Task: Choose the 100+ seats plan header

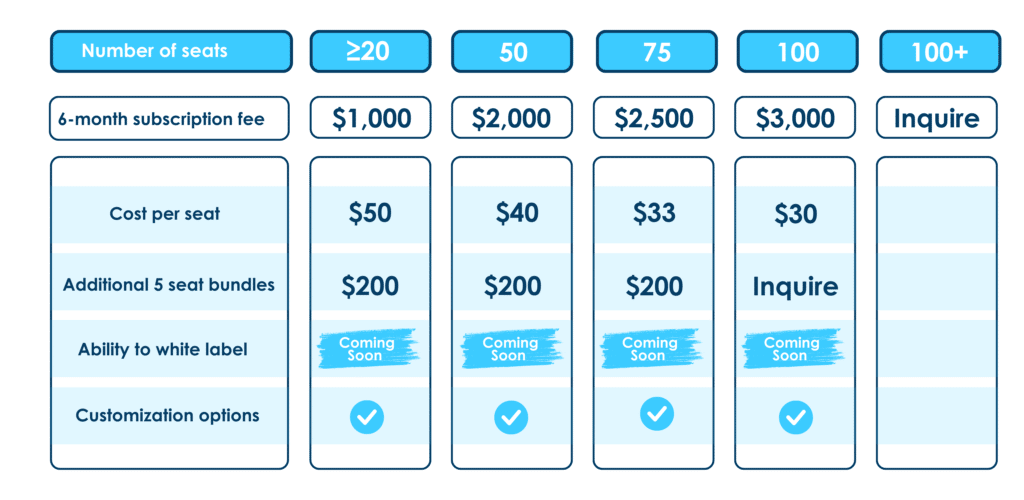Action: pyautogui.click(x=940, y=51)
